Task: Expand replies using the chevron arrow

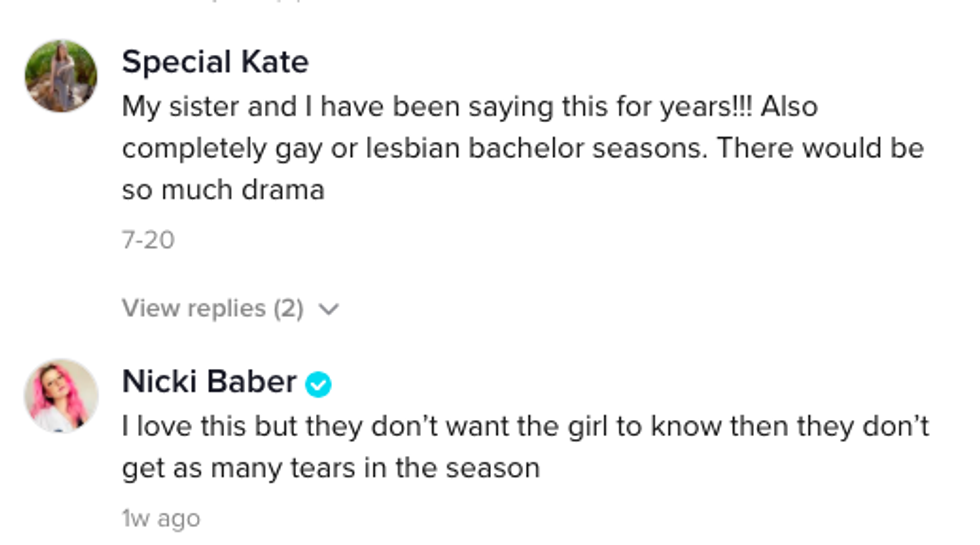Action: click(x=328, y=309)
